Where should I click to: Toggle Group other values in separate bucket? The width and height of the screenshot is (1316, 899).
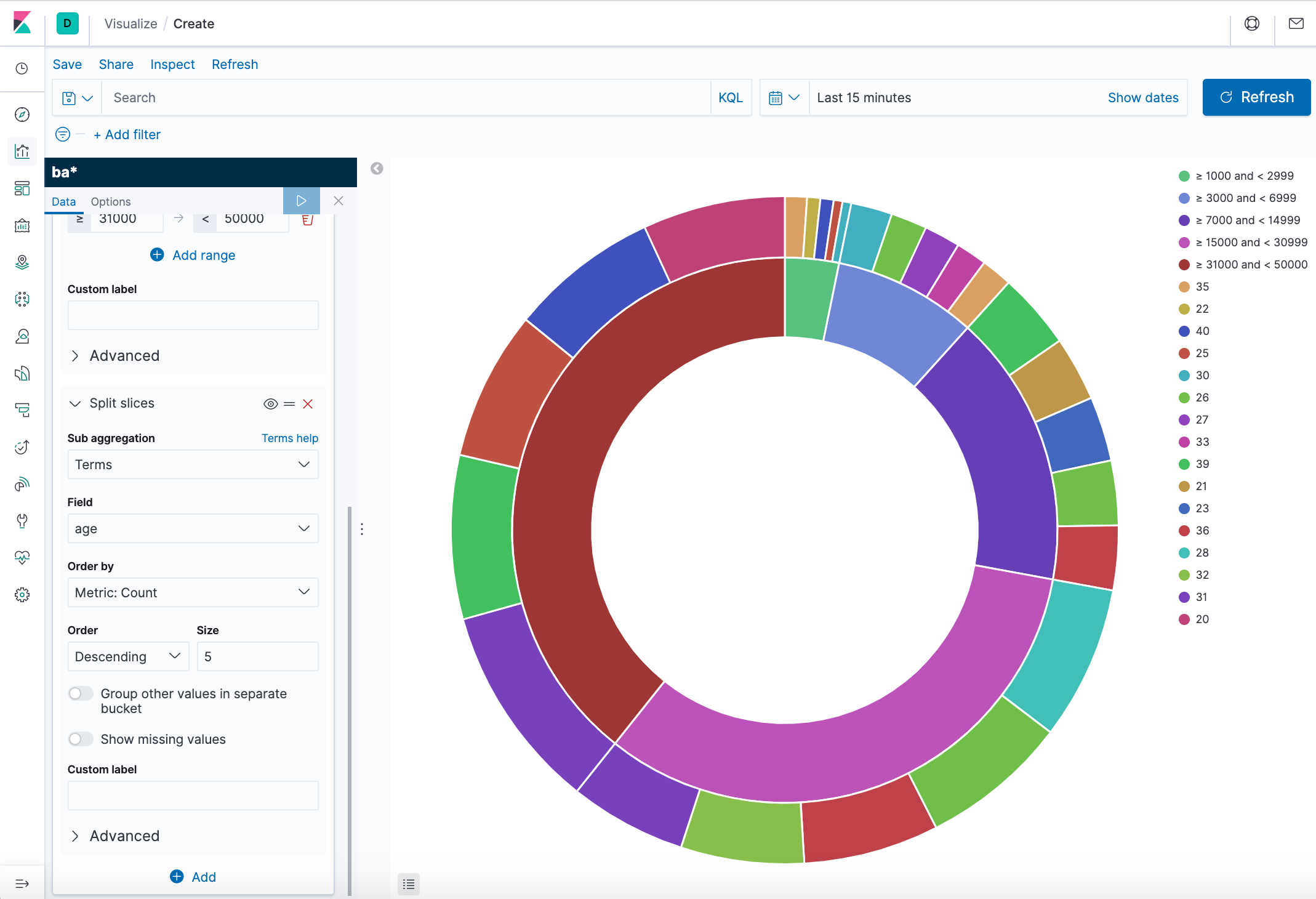click(x=79, y=693)
